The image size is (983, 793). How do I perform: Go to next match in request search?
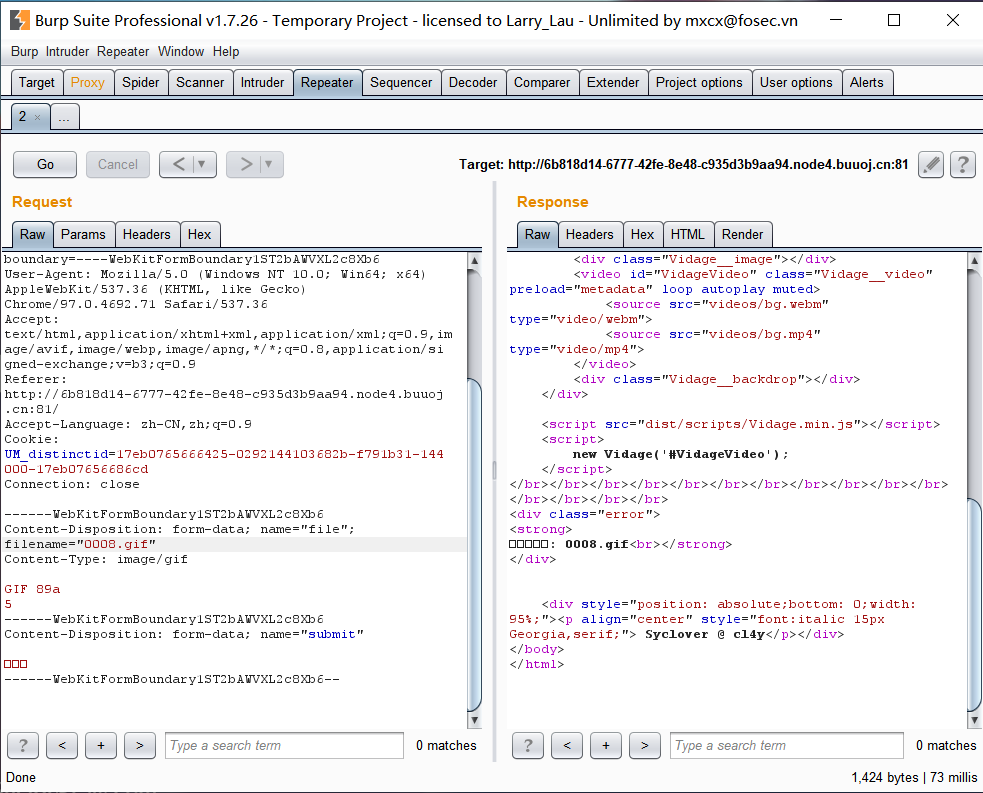[139, 745]
